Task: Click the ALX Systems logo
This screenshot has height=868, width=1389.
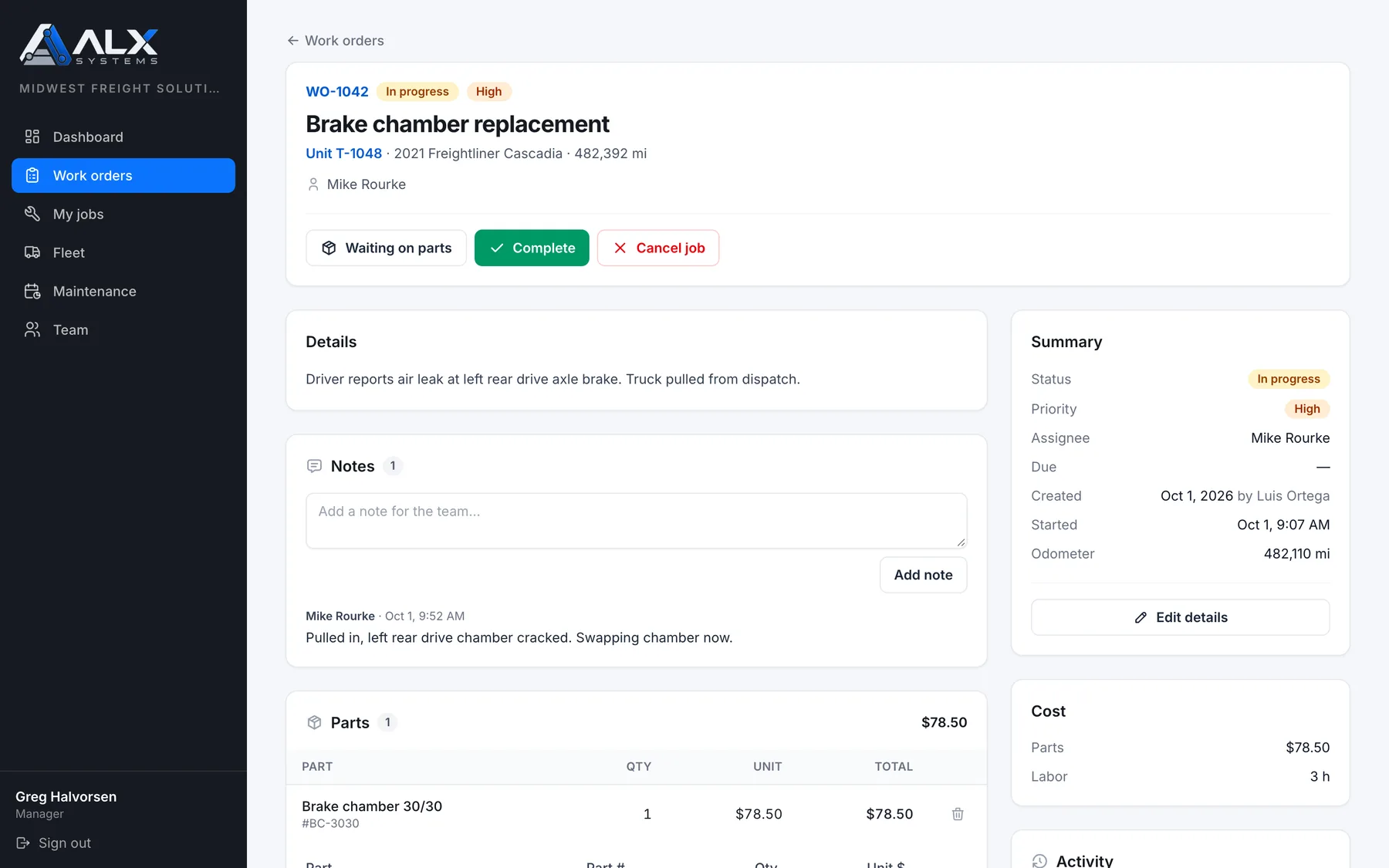Action: coord(89,45)
